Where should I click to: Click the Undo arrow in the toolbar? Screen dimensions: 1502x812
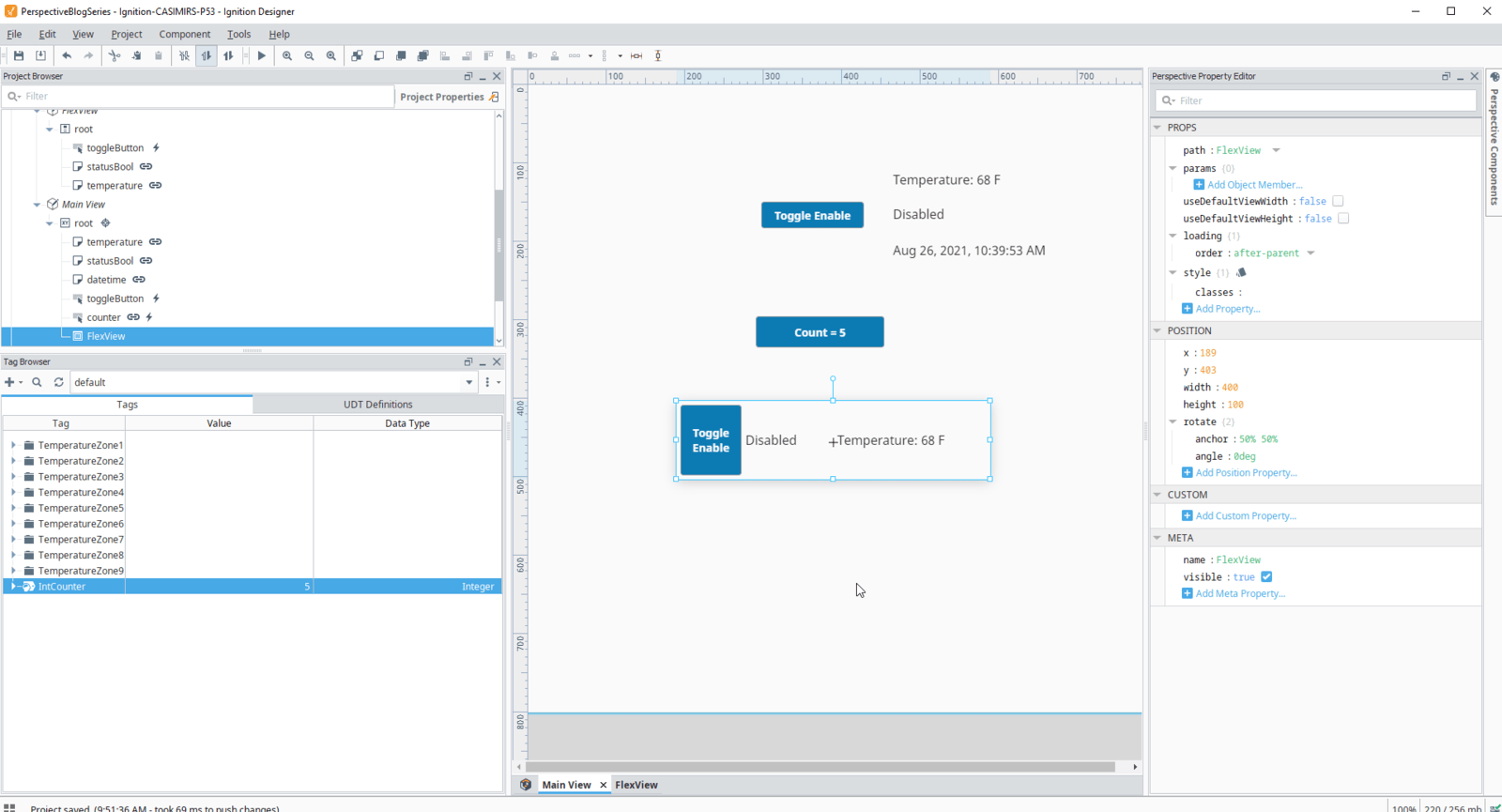pos(67,56)
